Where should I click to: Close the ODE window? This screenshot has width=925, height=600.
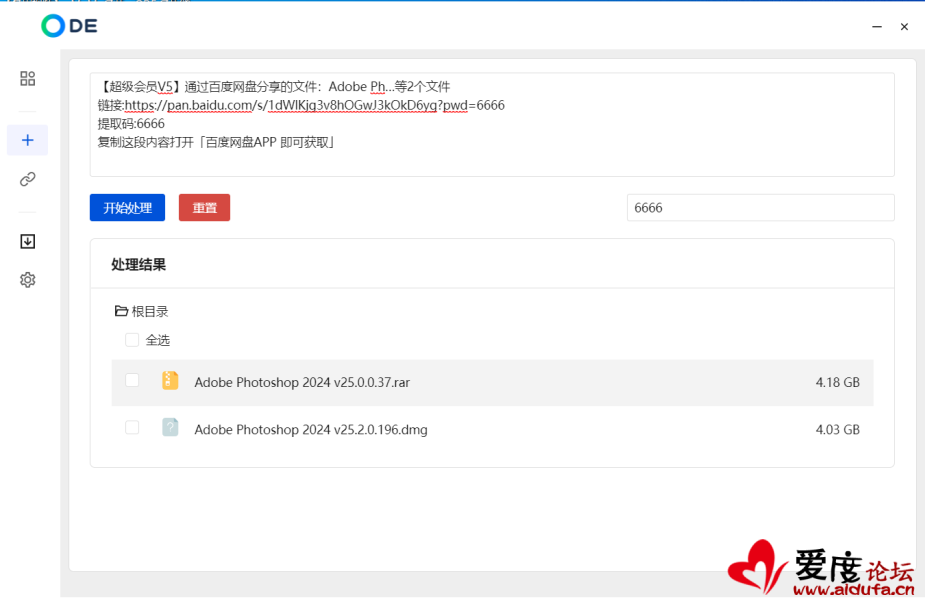click(x=904, y=27)
